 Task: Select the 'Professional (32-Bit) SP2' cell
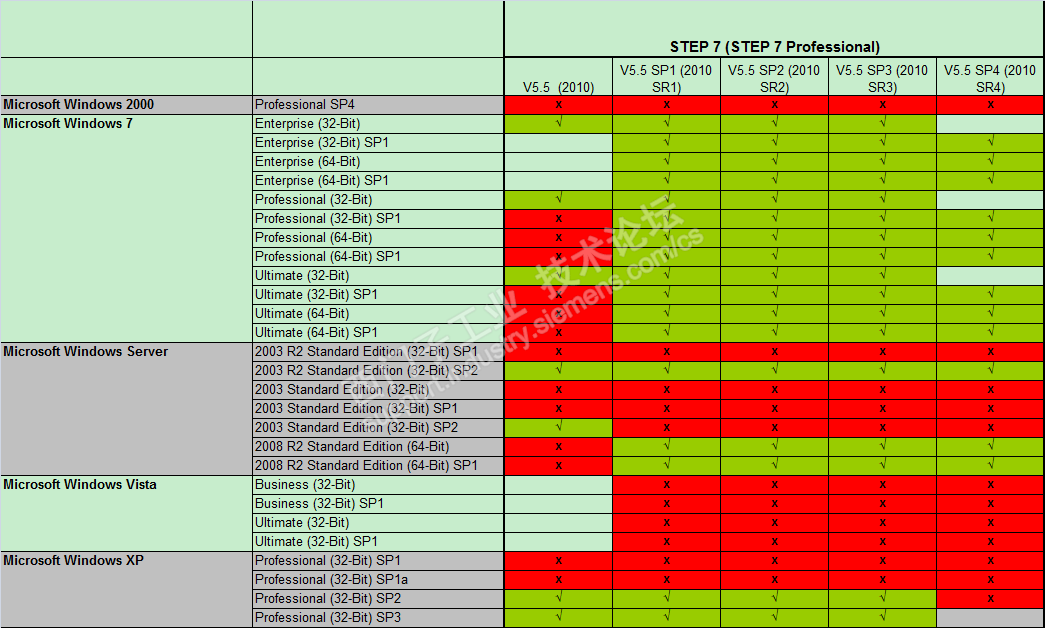(x=379, y=599)
